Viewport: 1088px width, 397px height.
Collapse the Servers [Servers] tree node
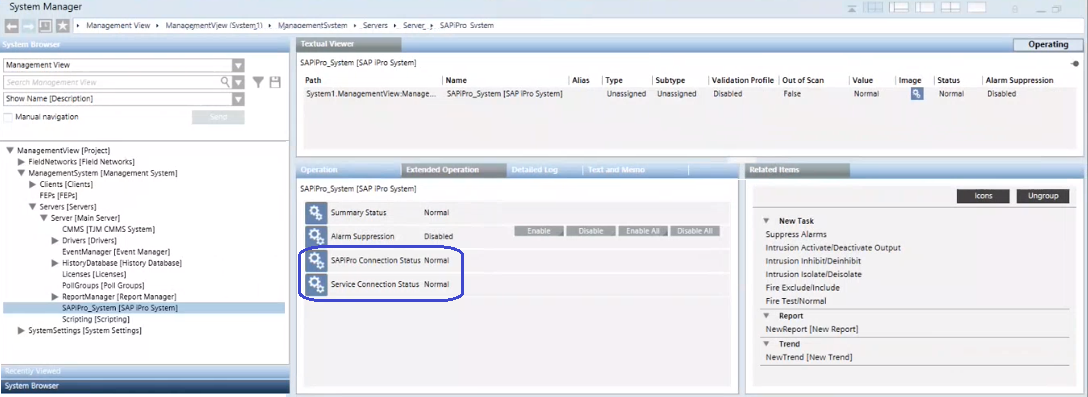click(x=32, y=207)
